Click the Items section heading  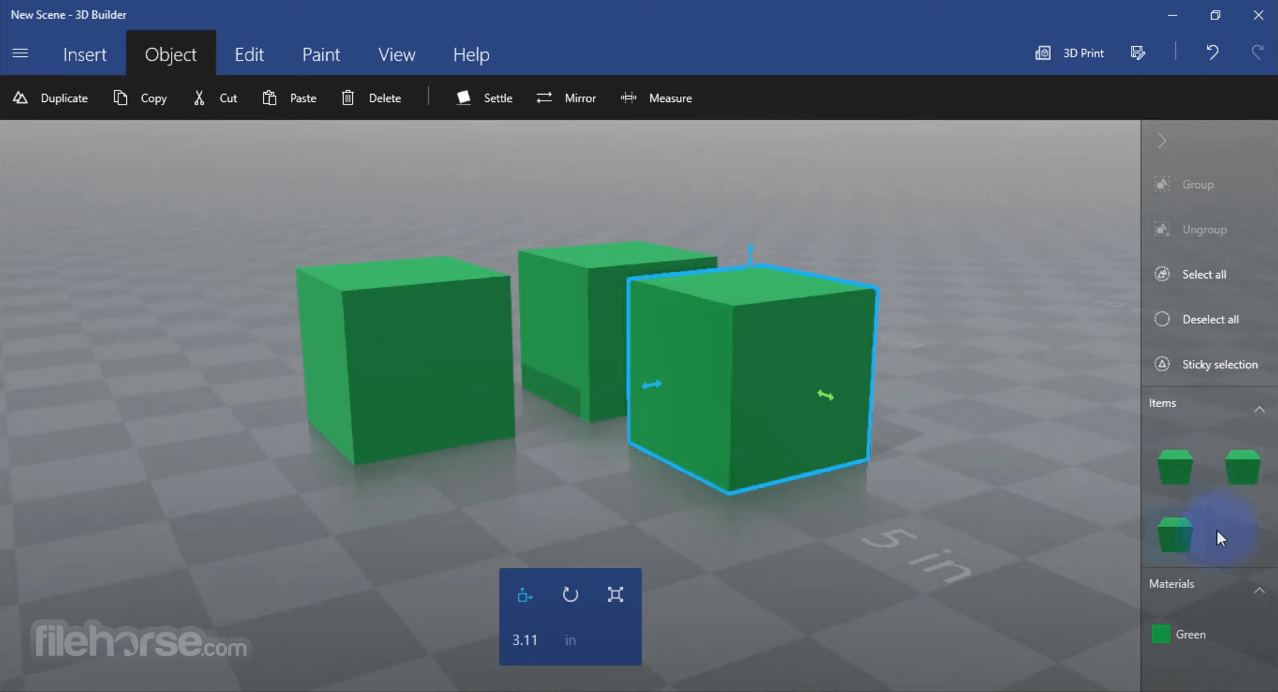coord(1162,403)
